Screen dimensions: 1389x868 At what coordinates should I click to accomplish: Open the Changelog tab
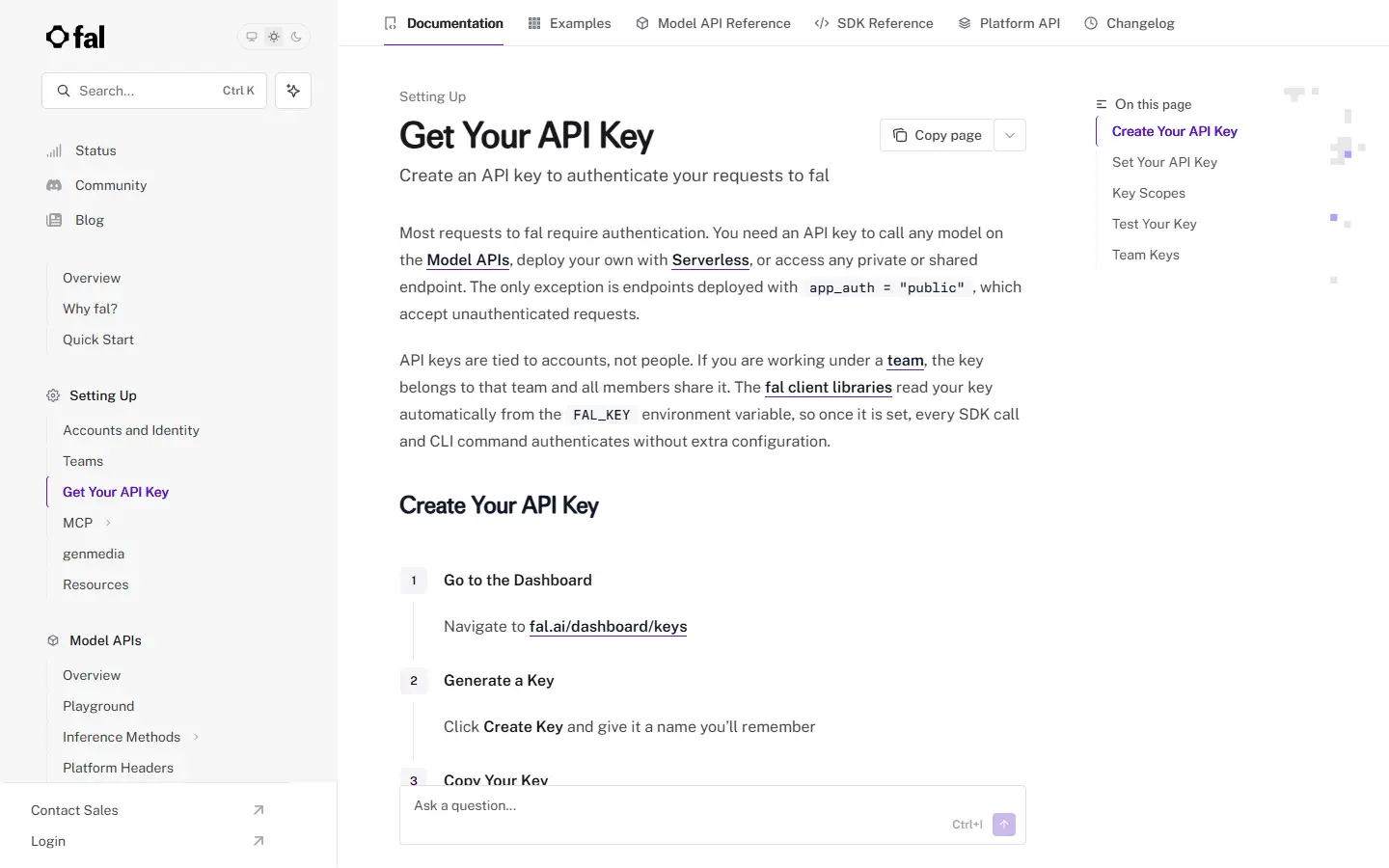tap(1130, 23)
